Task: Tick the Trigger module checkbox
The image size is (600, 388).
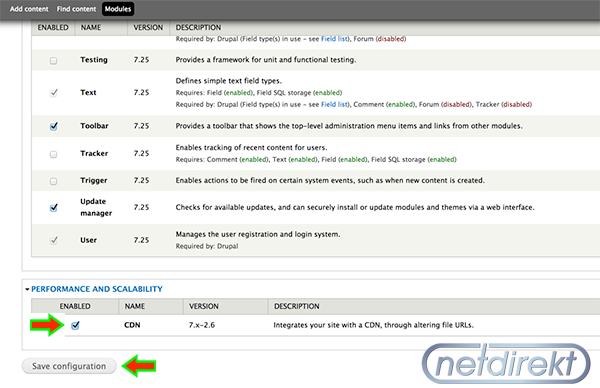Action: click(x=54, y=181)
